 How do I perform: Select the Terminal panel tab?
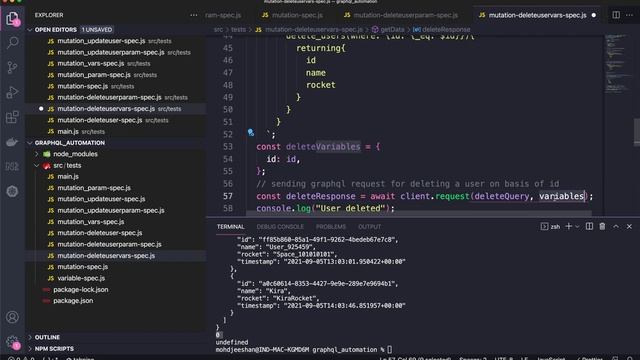231,227
